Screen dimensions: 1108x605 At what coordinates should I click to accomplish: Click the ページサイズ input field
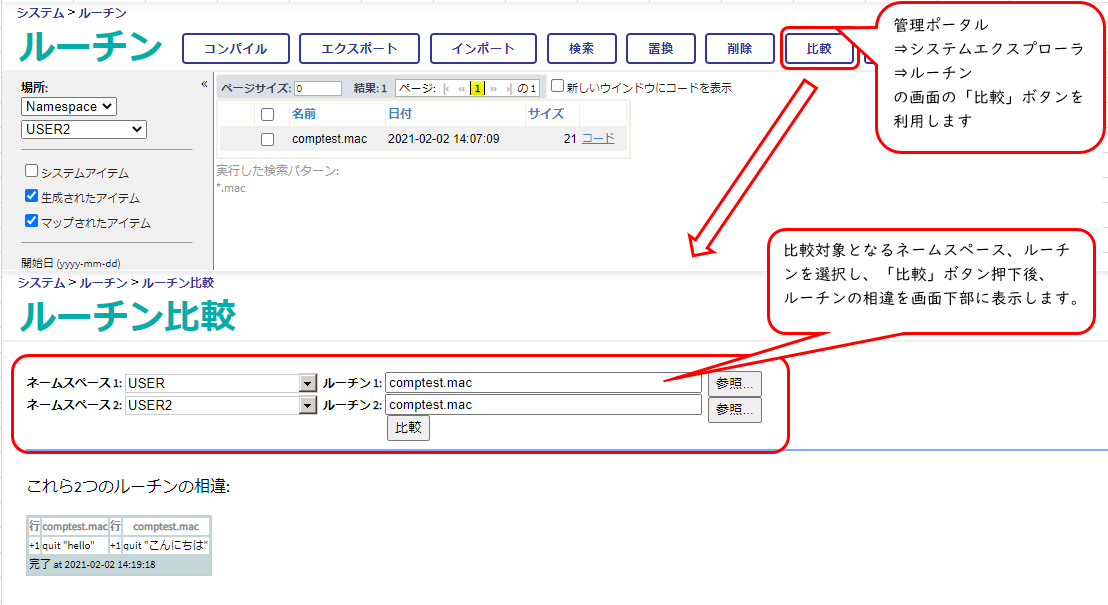coord(318,88)
